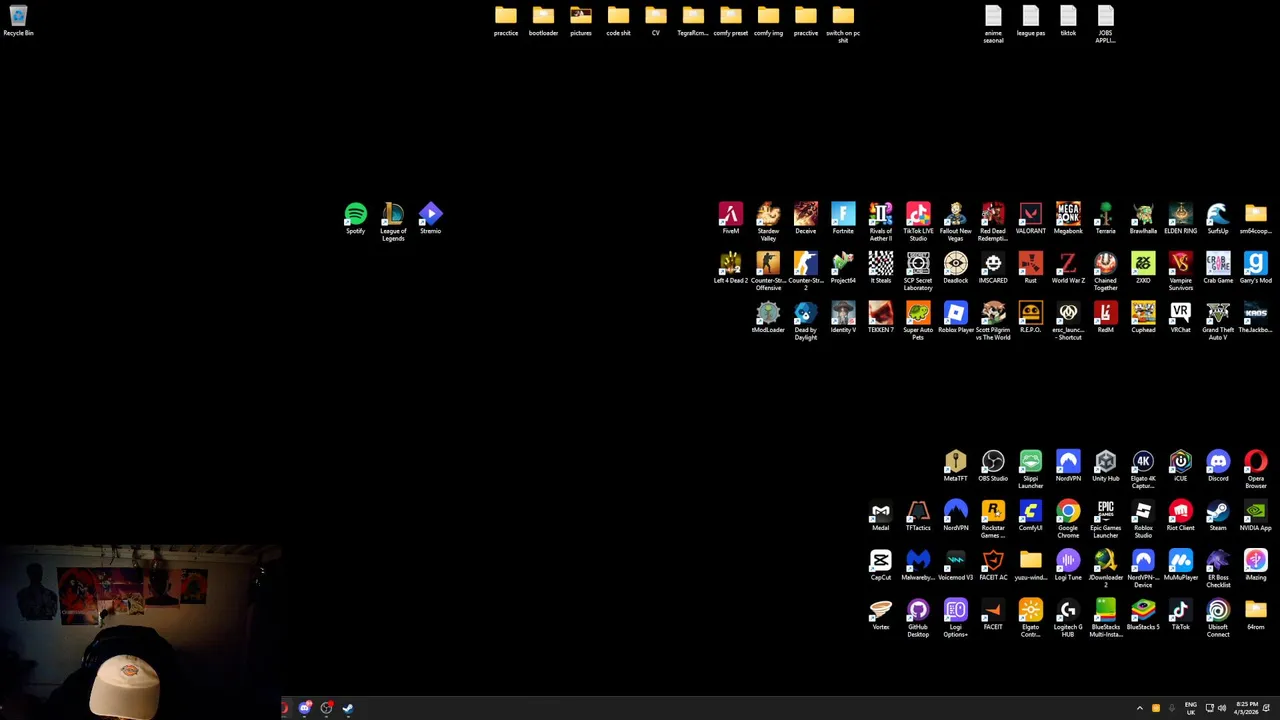Image resolution: width=1280 pixels, height=720 pixels.
Task: Open the NVIDIA App
Action: pos(1255,516)
